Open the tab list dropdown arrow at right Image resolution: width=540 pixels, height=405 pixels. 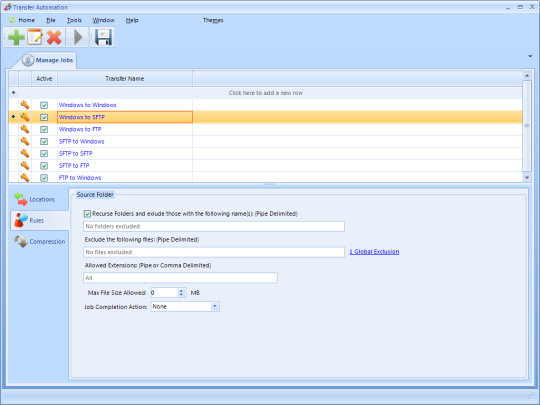click(530, 56)
